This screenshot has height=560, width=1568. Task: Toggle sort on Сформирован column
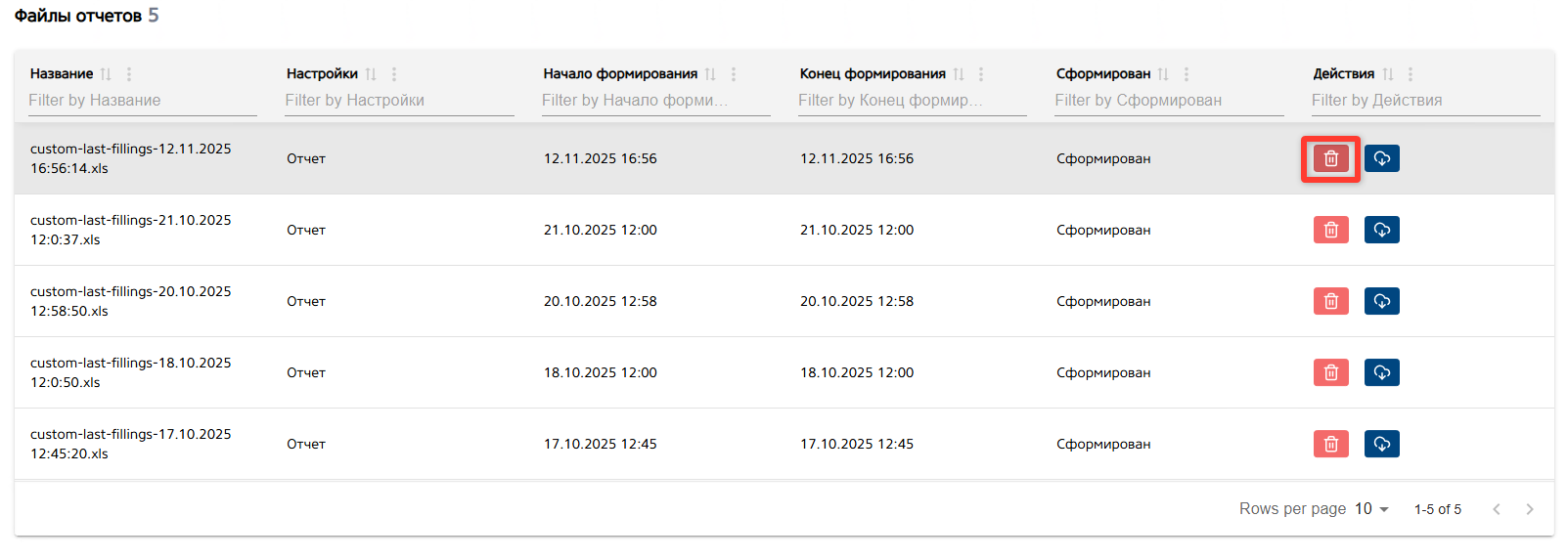pos(1163,74)
